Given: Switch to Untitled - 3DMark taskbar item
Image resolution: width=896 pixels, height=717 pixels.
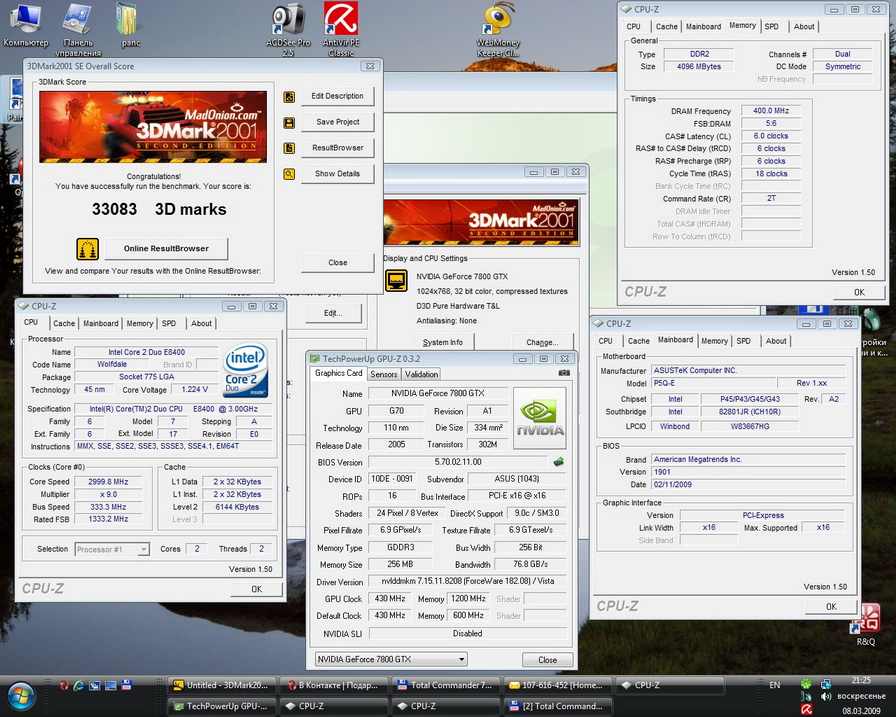Looking at the screenshot, I should coord(223,685).
